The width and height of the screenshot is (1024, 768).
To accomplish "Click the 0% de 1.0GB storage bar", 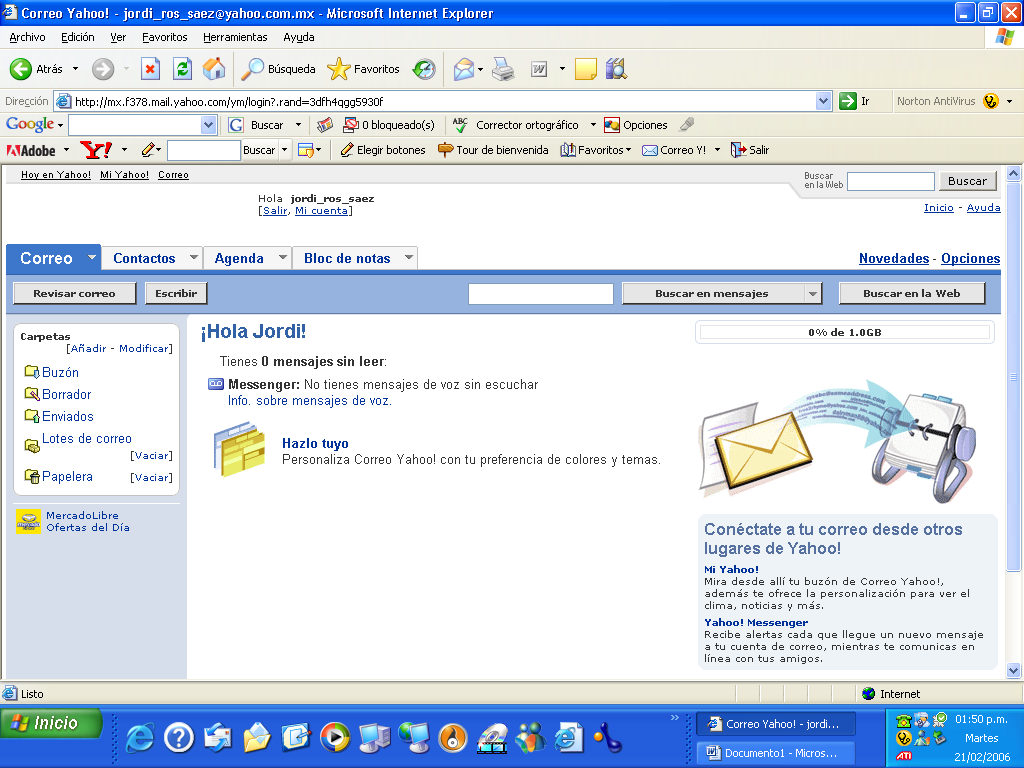I will (x=844, y=332).
